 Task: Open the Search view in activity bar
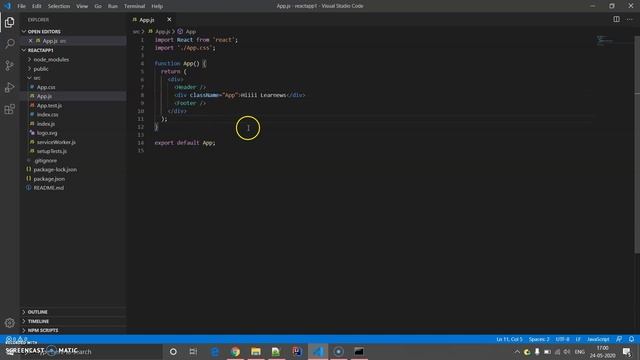9,43
